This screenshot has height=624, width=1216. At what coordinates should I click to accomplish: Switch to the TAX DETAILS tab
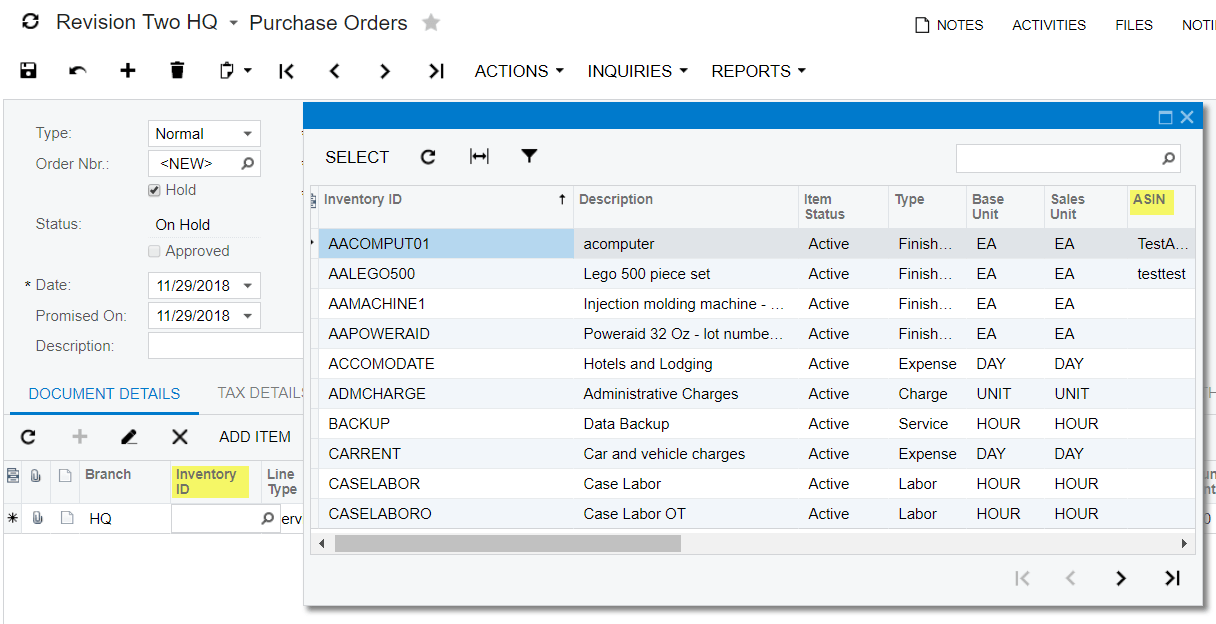261,393
